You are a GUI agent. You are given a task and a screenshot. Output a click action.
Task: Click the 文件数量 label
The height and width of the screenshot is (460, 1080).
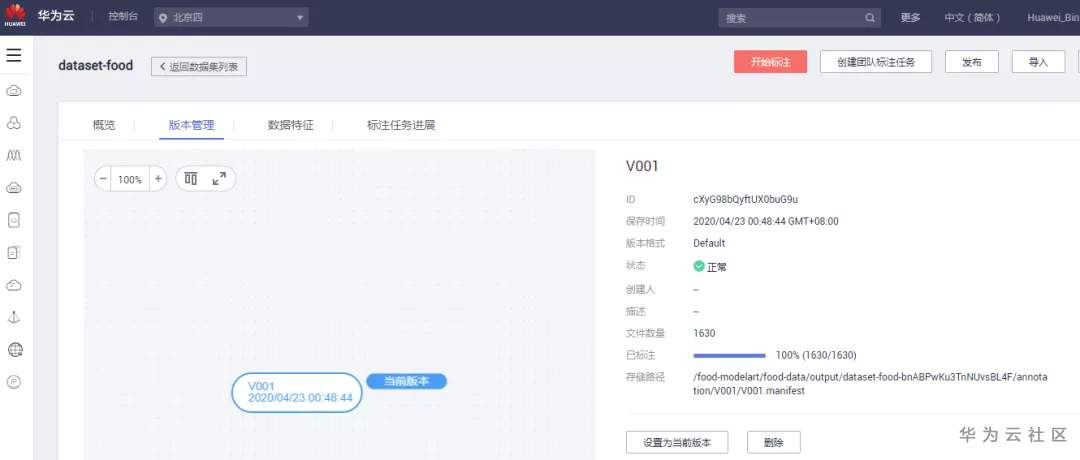(x=645, y=333)
